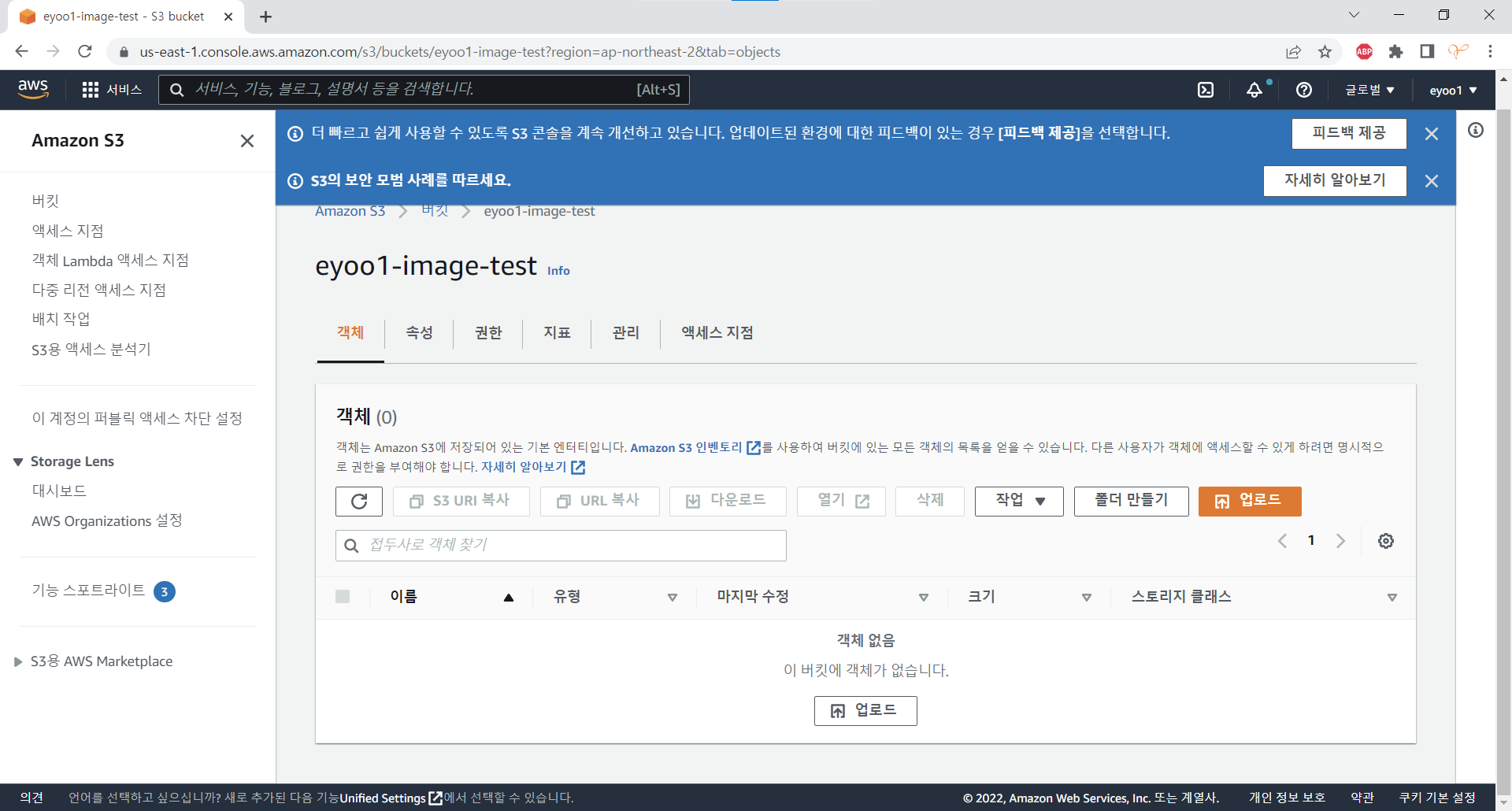Switch to the 지표 tab
The image size is (1512, 811).
pos(558,333)
